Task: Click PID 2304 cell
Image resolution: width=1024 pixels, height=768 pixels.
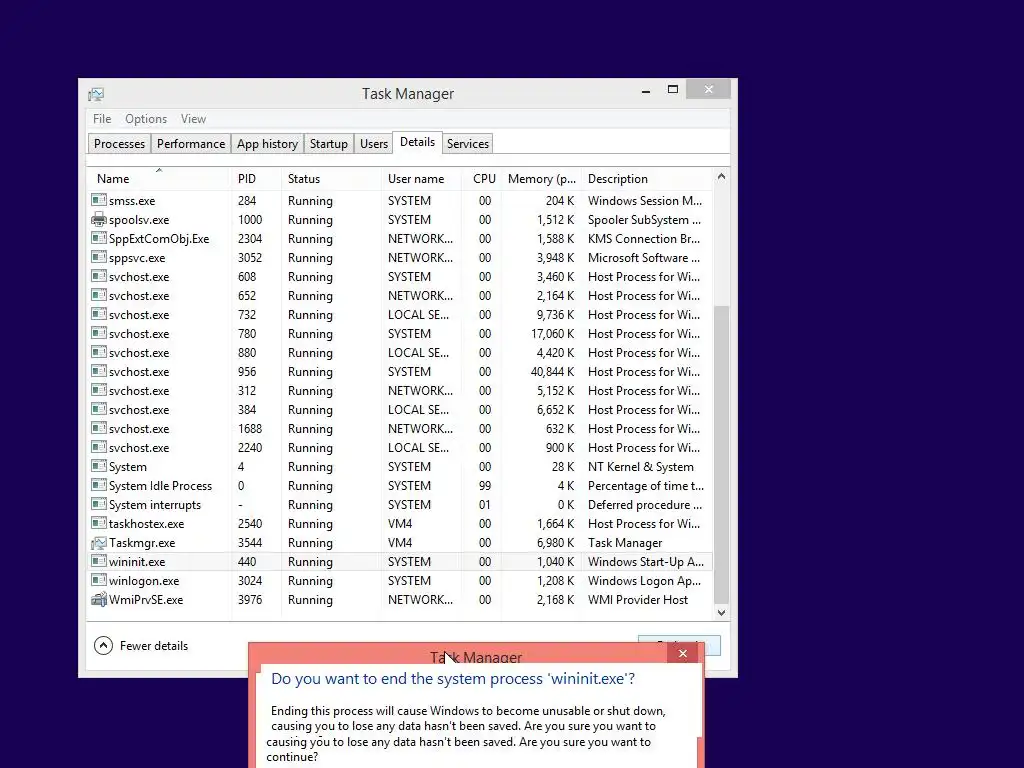Action: 249,239
